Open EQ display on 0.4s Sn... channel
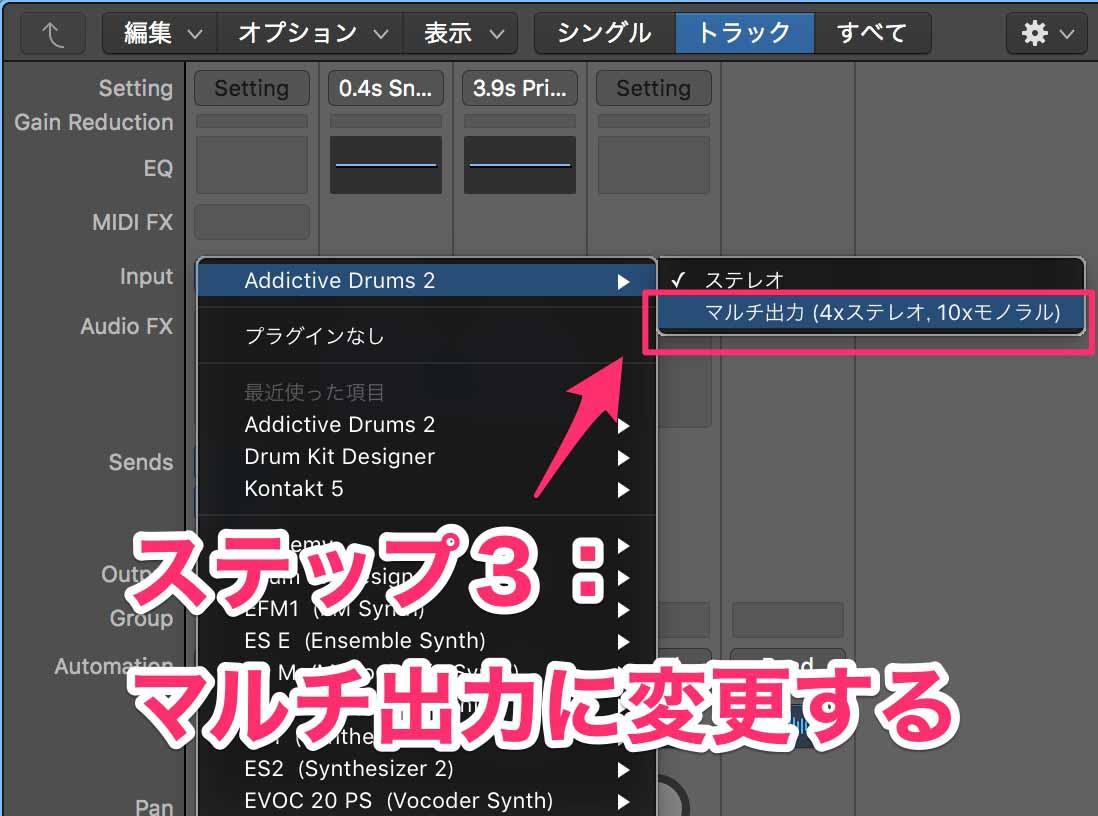The height and width of the screenshot is (816, 1098). (386, 165)
